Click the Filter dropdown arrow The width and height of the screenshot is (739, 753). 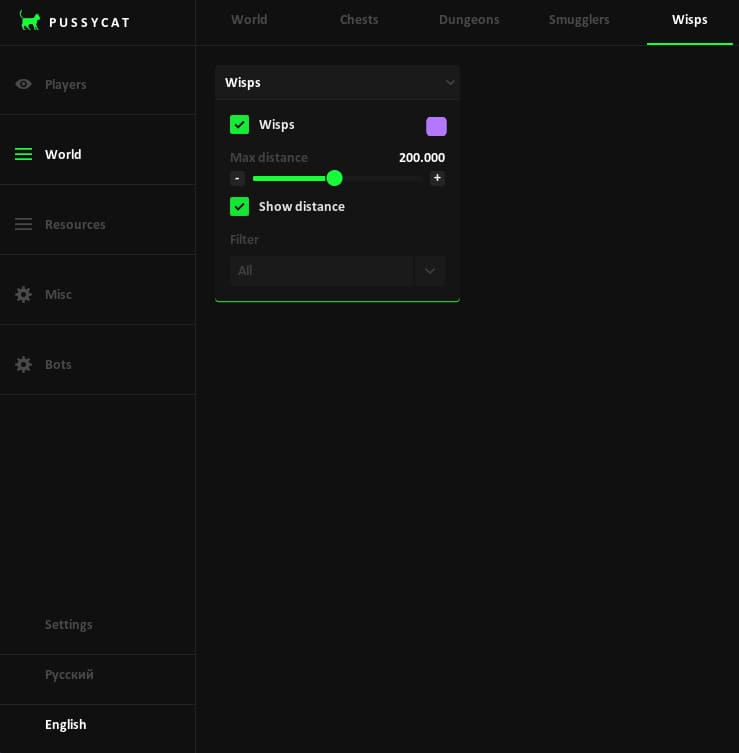[430, 271]
